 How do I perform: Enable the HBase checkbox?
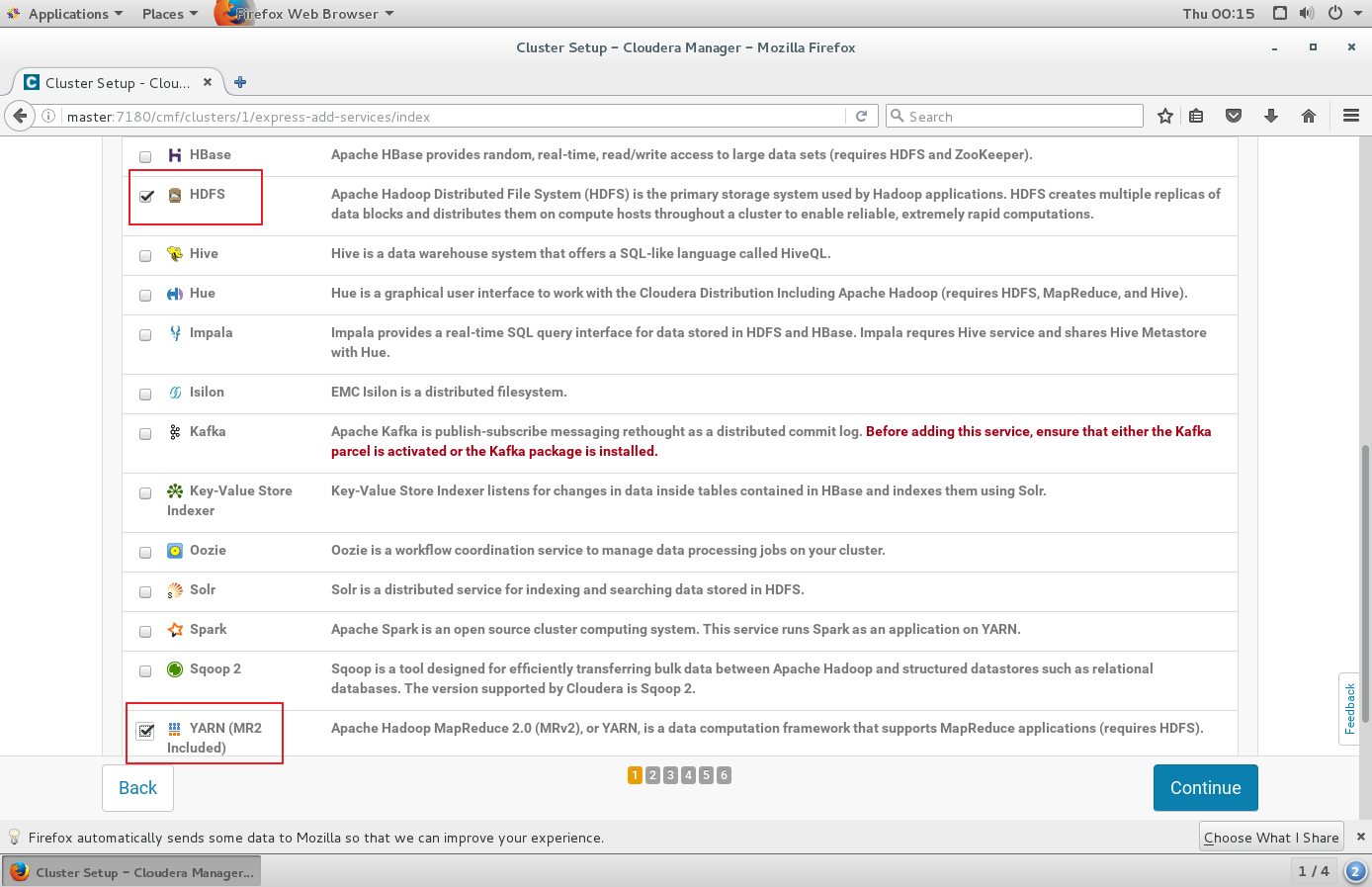click(x=145, y=156)
